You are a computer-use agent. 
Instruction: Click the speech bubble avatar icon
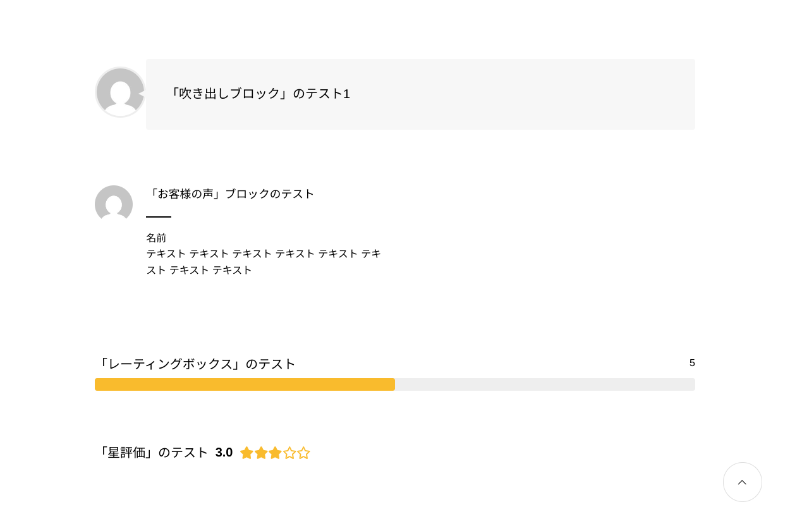(120, 92)
